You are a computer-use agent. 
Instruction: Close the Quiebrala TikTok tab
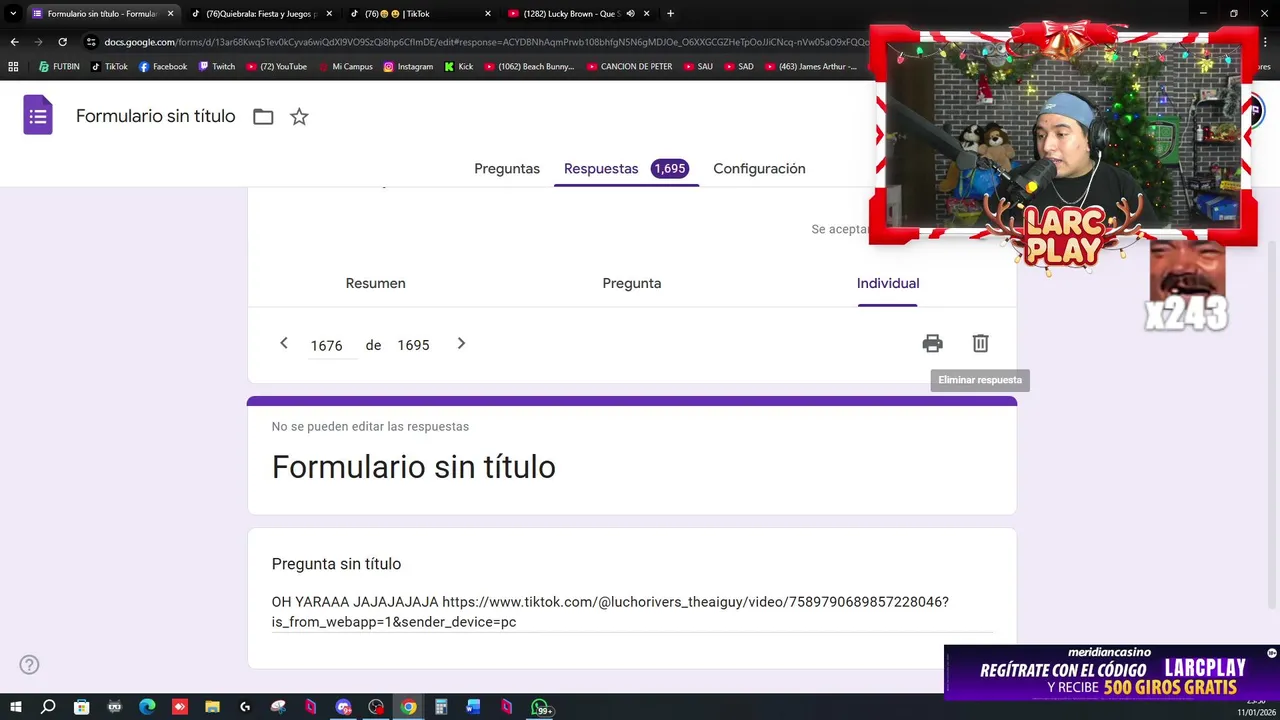pyautogui.click(x=329, y=14)
